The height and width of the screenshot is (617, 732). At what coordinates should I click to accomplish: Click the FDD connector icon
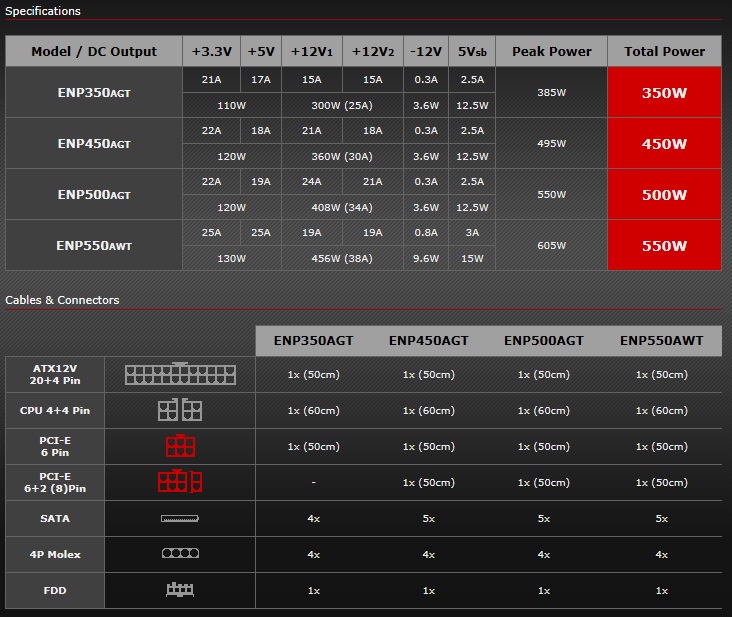[x=180, y=589]
